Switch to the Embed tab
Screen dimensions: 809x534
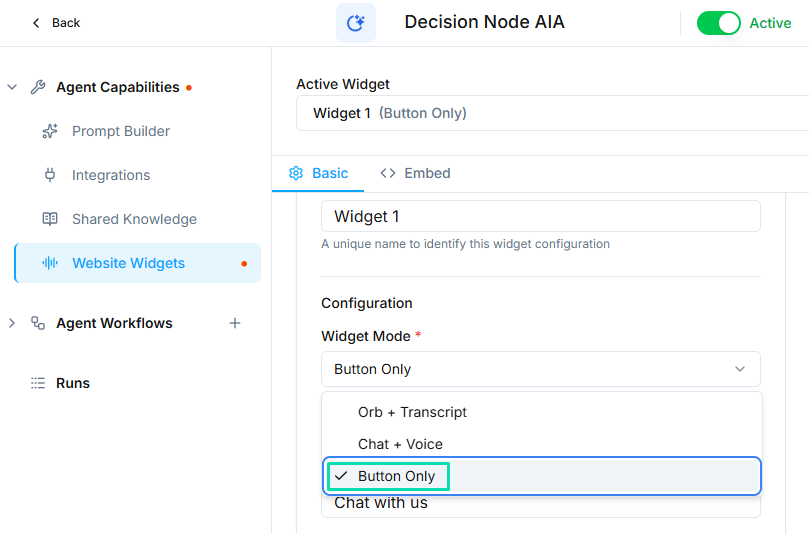416,173
